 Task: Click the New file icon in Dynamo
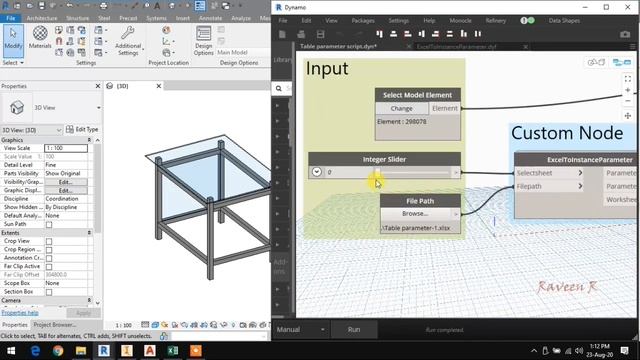[x=282, y=34]
